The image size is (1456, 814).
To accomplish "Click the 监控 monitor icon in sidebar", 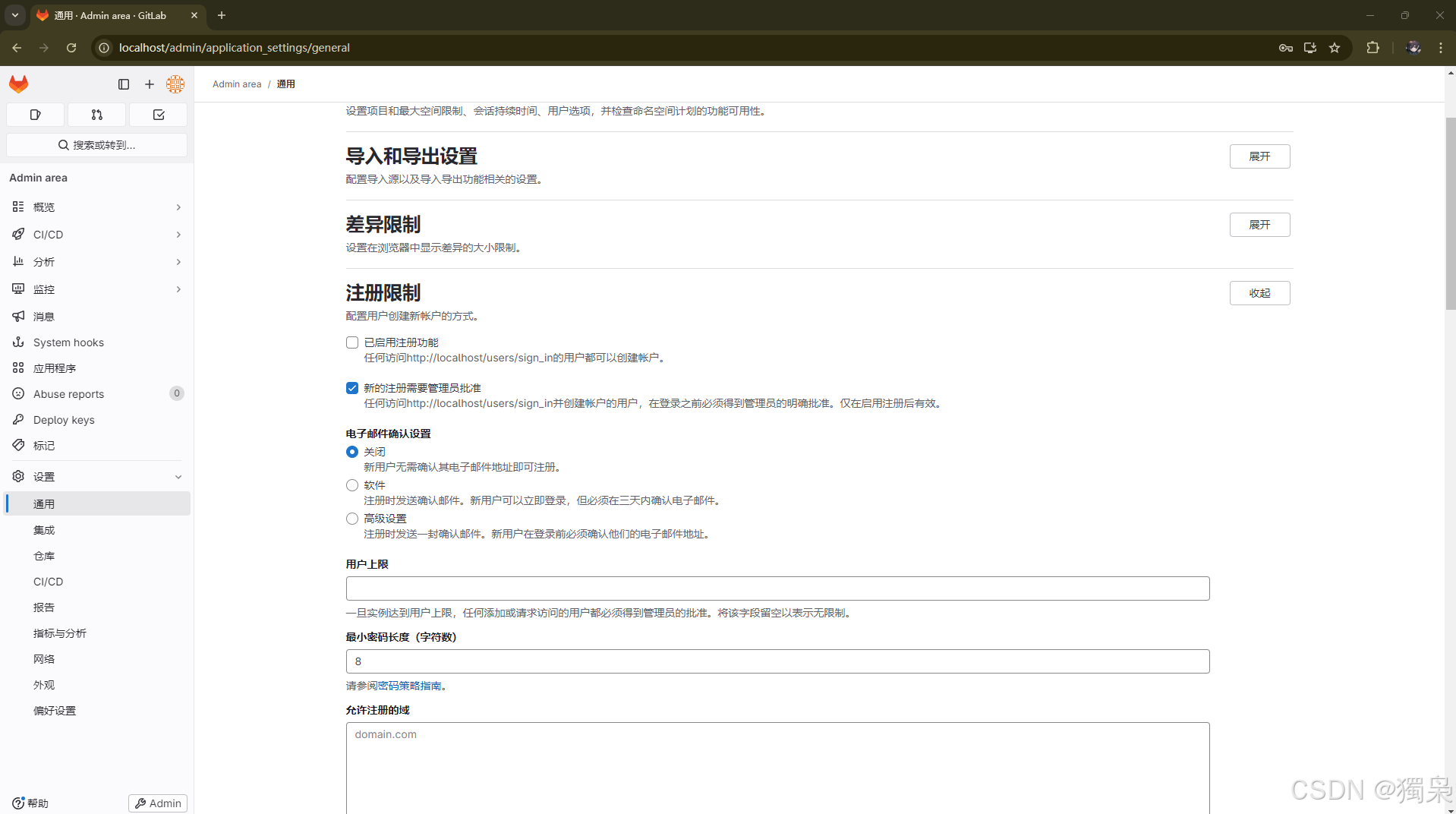I will click(x=18, y=289).
